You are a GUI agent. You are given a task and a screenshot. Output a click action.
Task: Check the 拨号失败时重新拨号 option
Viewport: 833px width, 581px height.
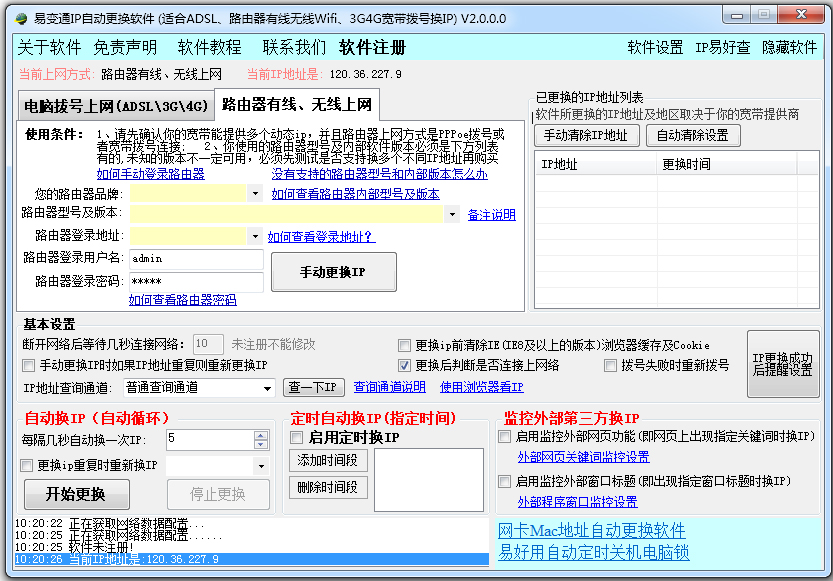(x=611, y=364)
